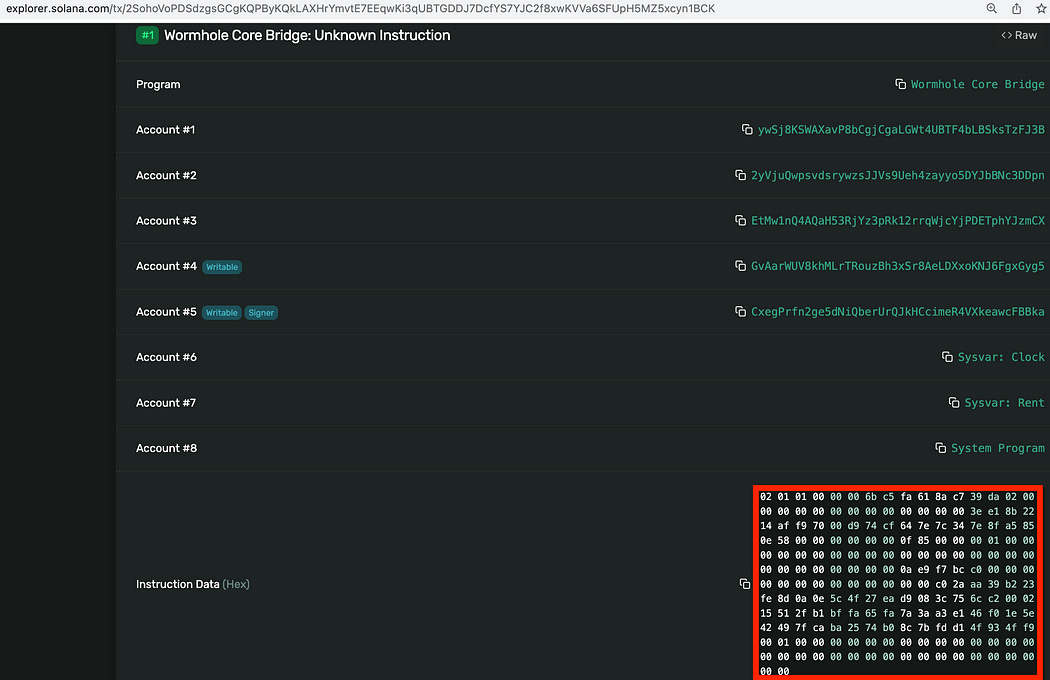This screenshot has width=1050, height=680.
Task: Open account 2yVjuQwpsvdsrywzsJJVs9Ueh4zayyo5DYJbBNc3DDpn
Action: tap(898, 176)
